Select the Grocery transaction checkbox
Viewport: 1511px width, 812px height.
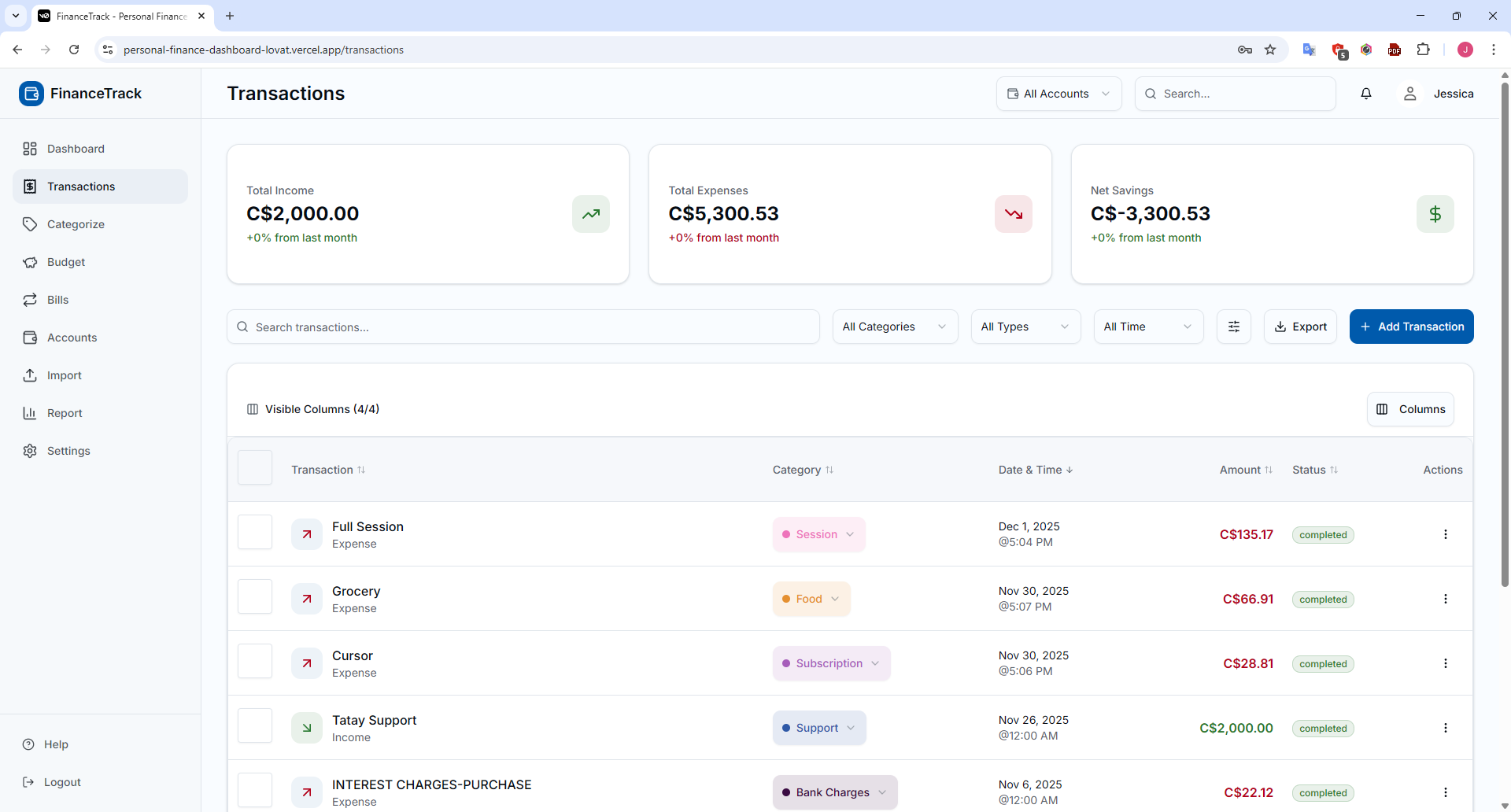tap(255, 597)
